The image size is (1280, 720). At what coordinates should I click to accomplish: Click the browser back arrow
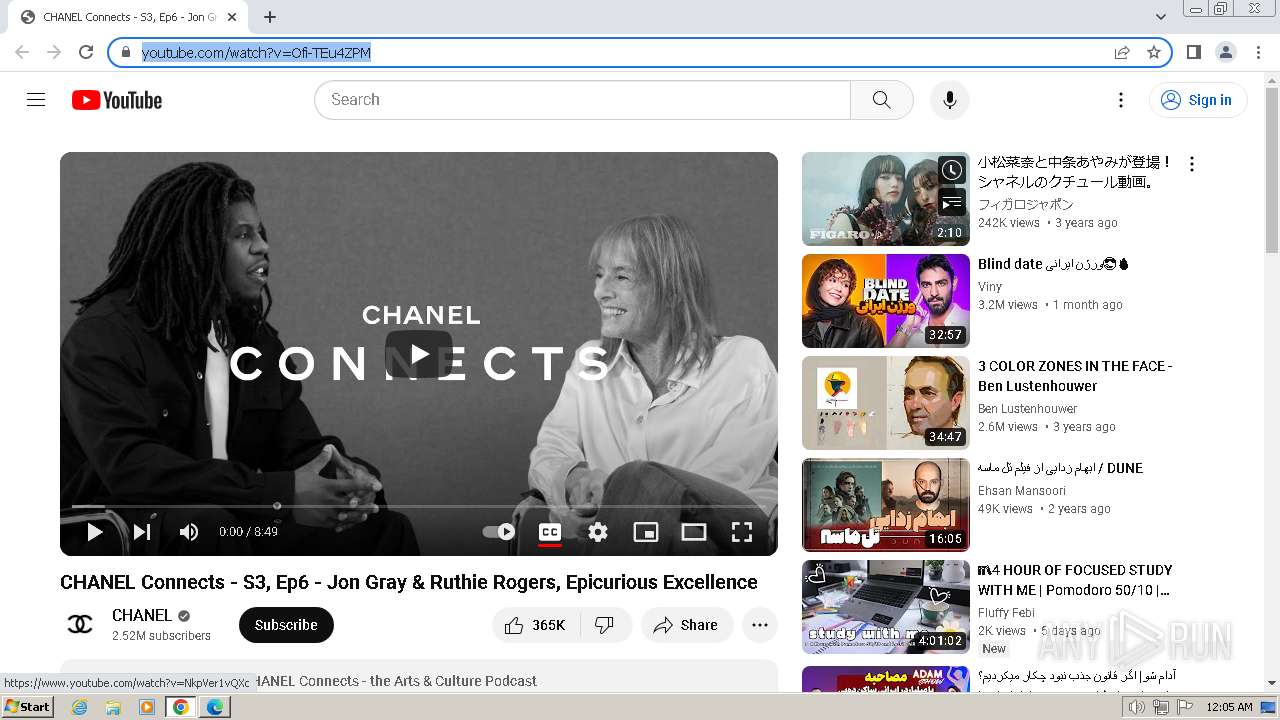click(x=22, y=52)
